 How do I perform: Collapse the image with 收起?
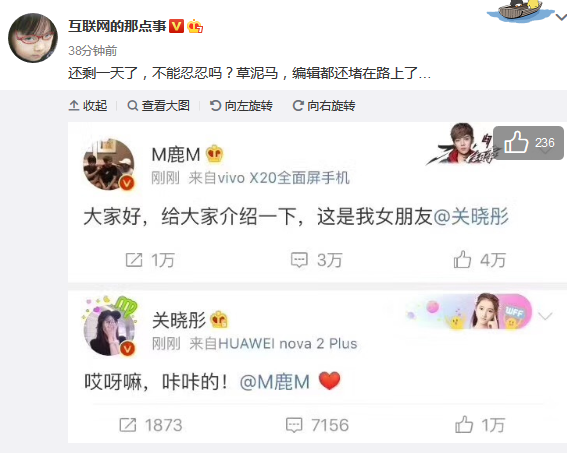pyautogui.click(x=88, y=106)
